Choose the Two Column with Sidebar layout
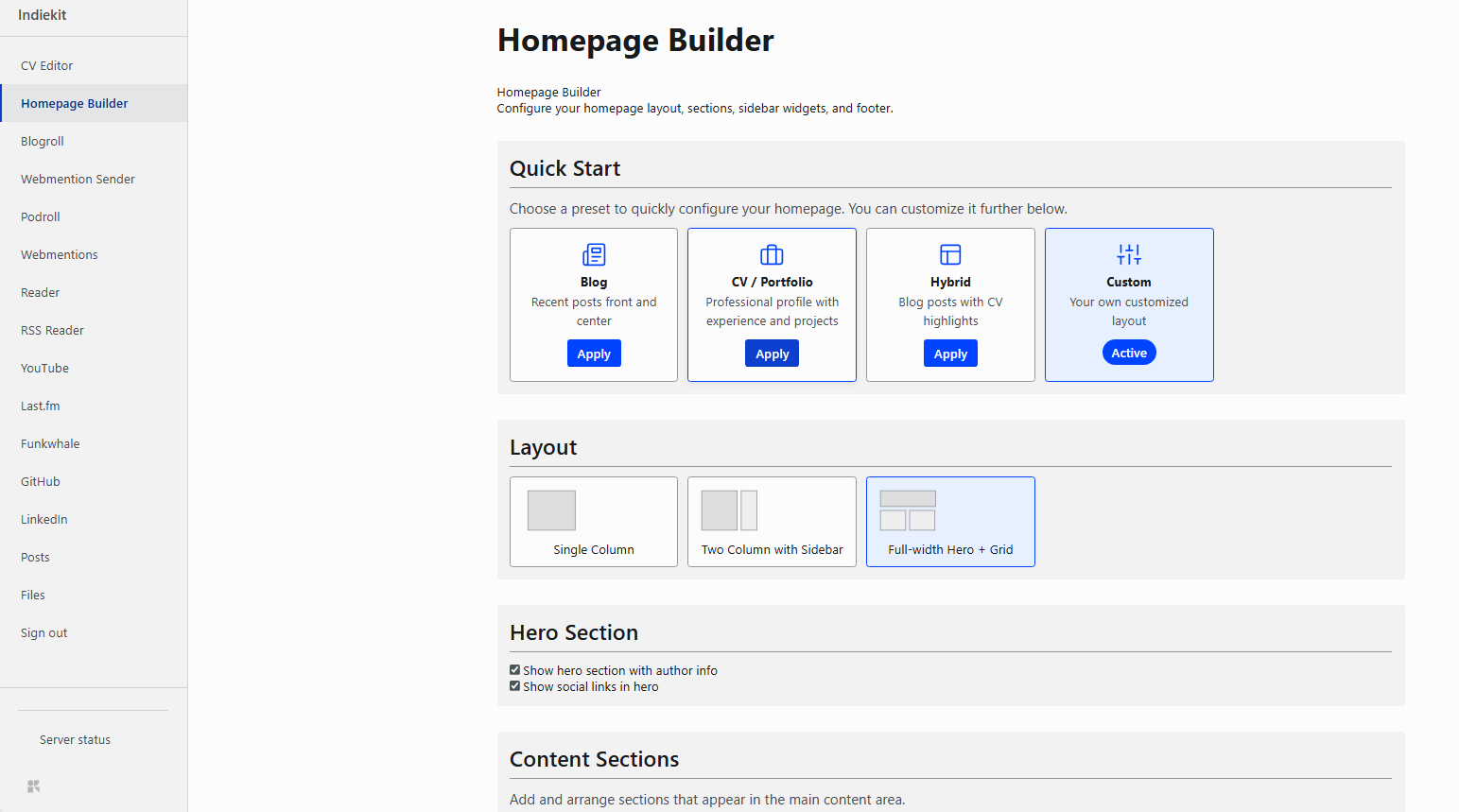Viewport: 1459px width, 812px height. point(772,522)
